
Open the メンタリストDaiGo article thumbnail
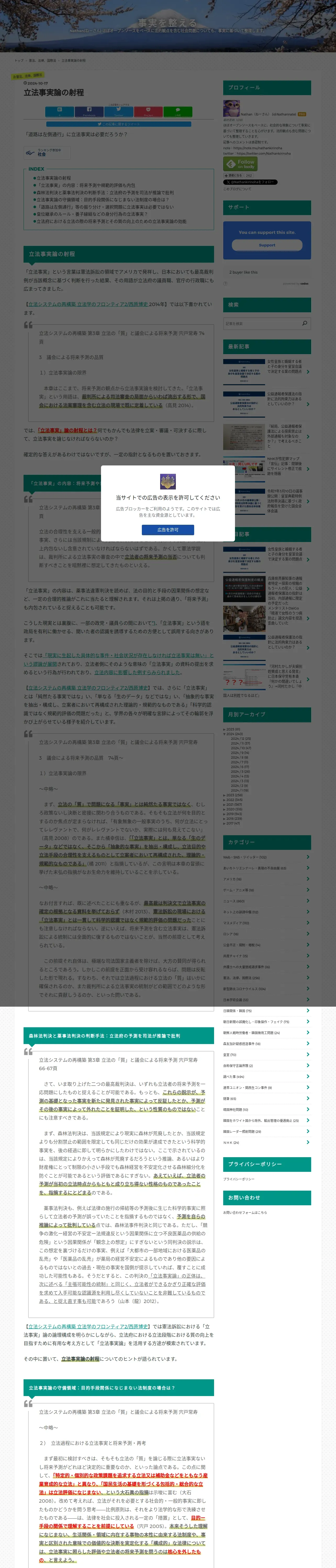244,618
